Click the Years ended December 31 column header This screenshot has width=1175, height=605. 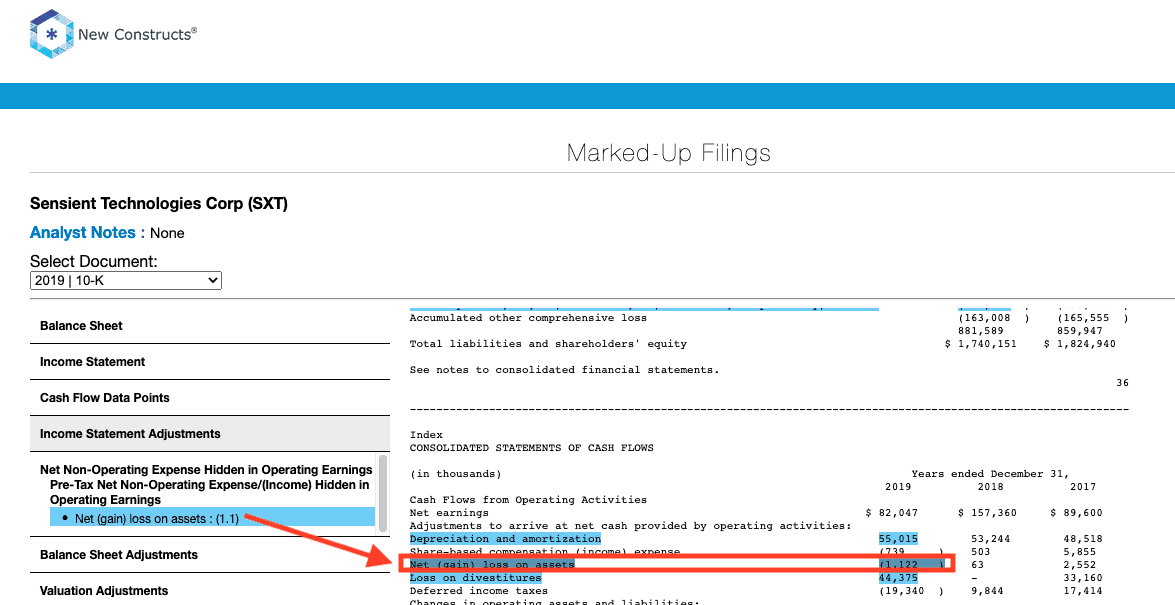pos(990,474)
